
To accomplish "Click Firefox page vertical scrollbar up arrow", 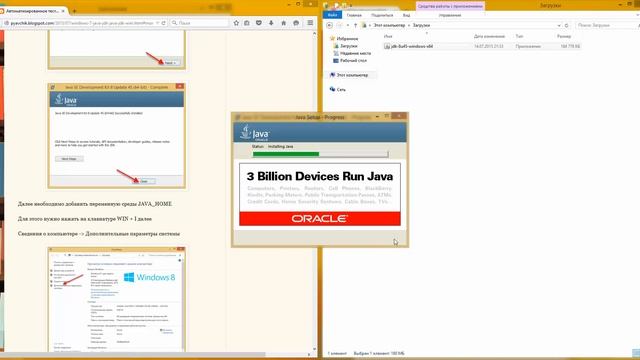I will [x=314, y=33].
